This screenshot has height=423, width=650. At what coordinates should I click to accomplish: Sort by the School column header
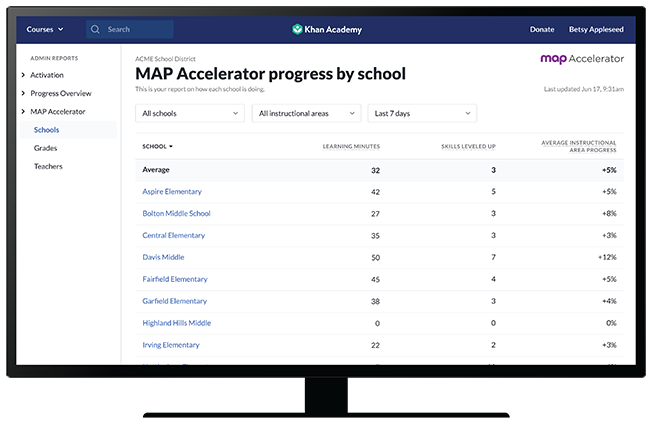(x=157, y=146)
